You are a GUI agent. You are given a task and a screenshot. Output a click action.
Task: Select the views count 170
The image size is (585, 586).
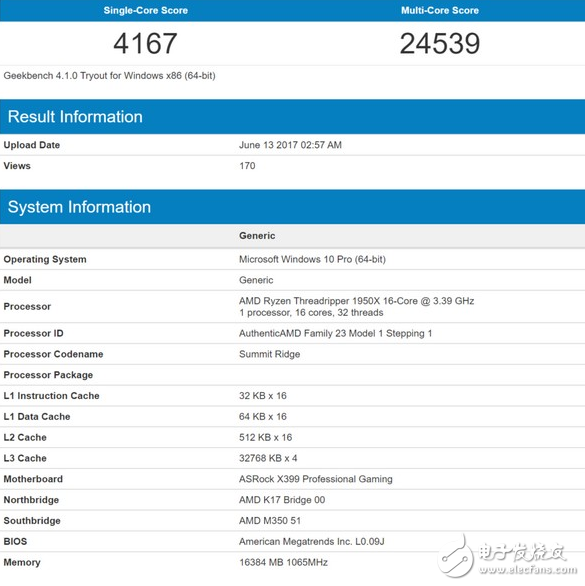pyautogui.click(x=247, y=166)
